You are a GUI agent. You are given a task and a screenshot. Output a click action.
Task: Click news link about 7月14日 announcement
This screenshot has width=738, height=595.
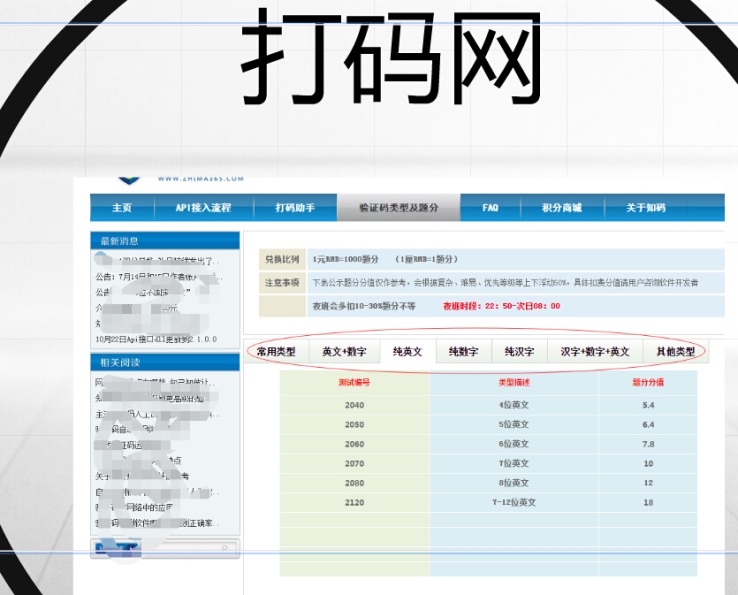tap(159, 277)
